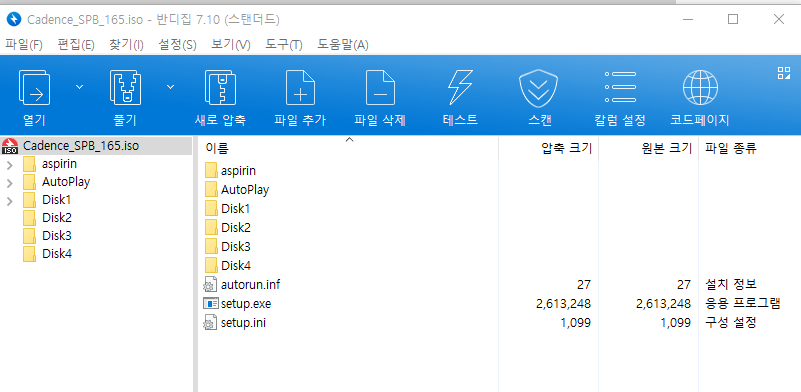Click the Bandizip logo in title bar

point(14,19)
